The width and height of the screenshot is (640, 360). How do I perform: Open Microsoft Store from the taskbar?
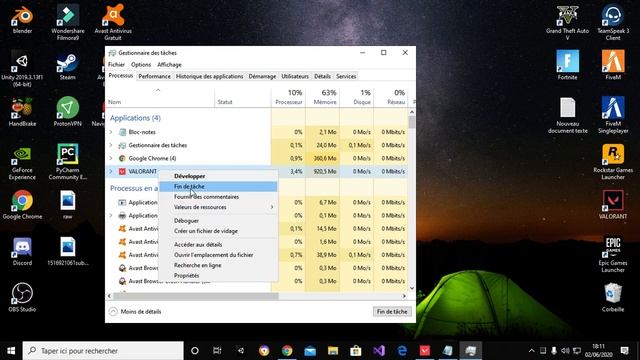coord(356,351)
